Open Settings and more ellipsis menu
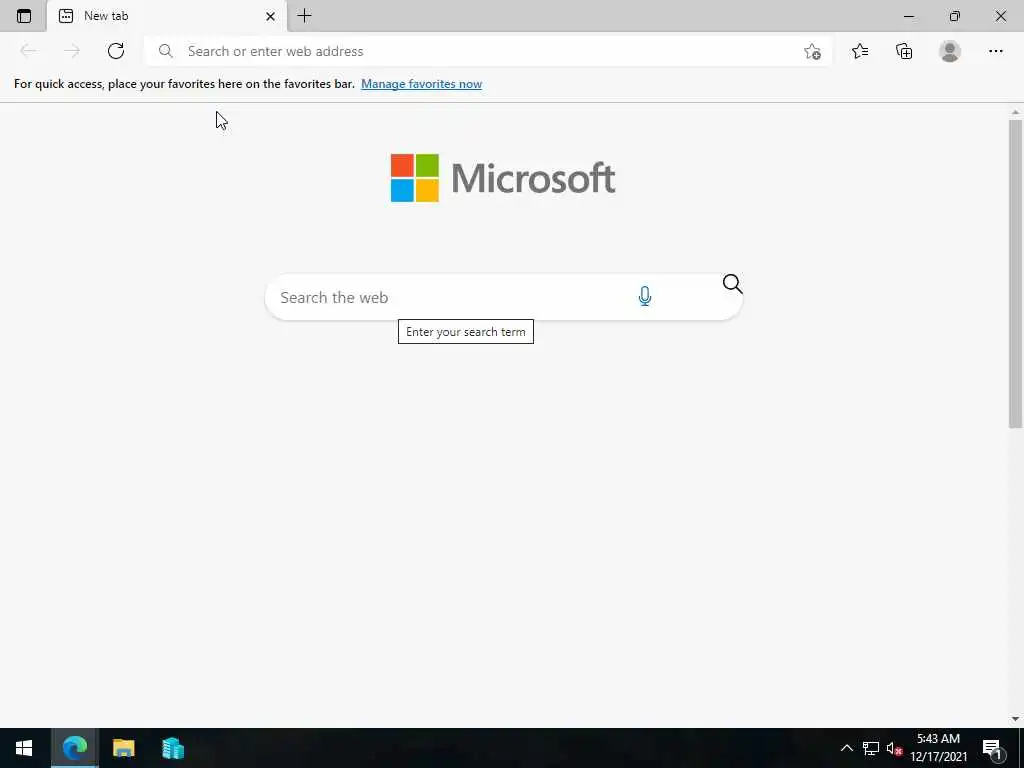The width and height of the screenshot is (1024, 768). pyautogui.click(x=995, y=51)
